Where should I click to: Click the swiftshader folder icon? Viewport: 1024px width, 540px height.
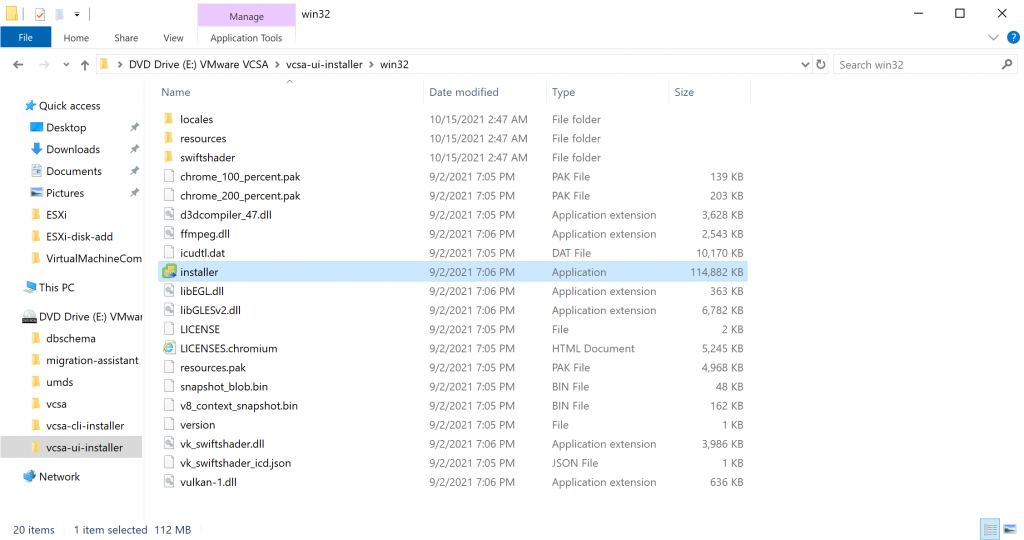pyautogui.click(x=169, y=157)
